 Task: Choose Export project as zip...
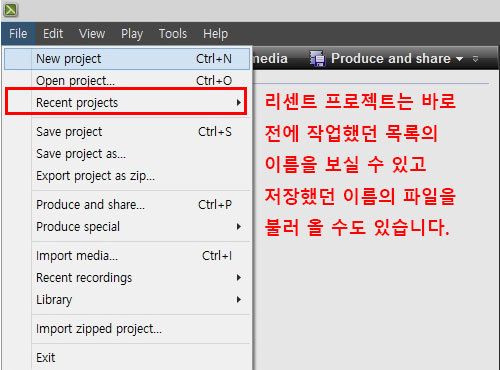click(127, 176)
